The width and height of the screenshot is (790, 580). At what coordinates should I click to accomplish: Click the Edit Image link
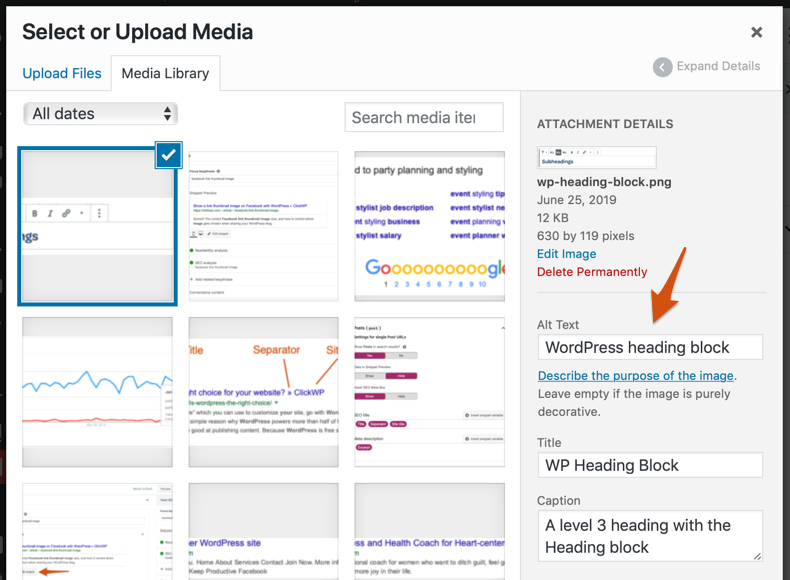(x=566, y=254)
